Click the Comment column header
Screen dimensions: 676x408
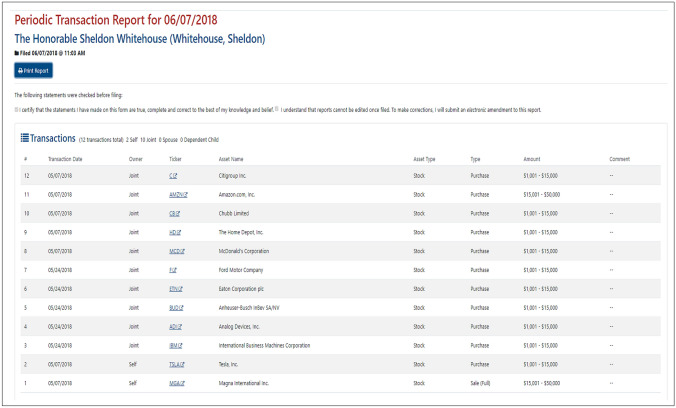(x=620, y=159)
